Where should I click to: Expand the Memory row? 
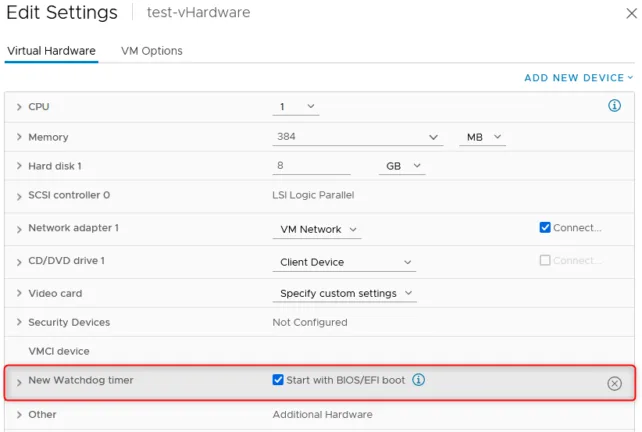(19, 137)
